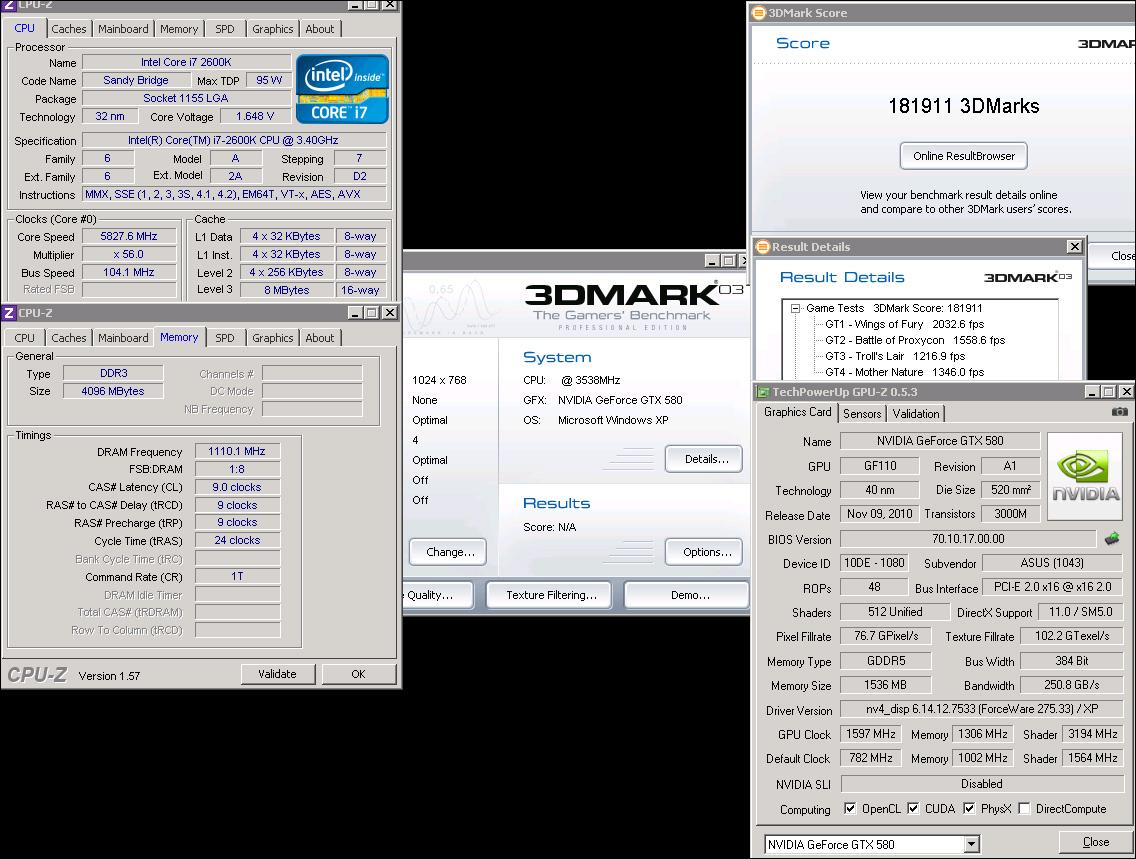This screenshot has height=859, width=1136.
Task: Click the Device ID field 10DE - 1080
Action: [874, 563]
